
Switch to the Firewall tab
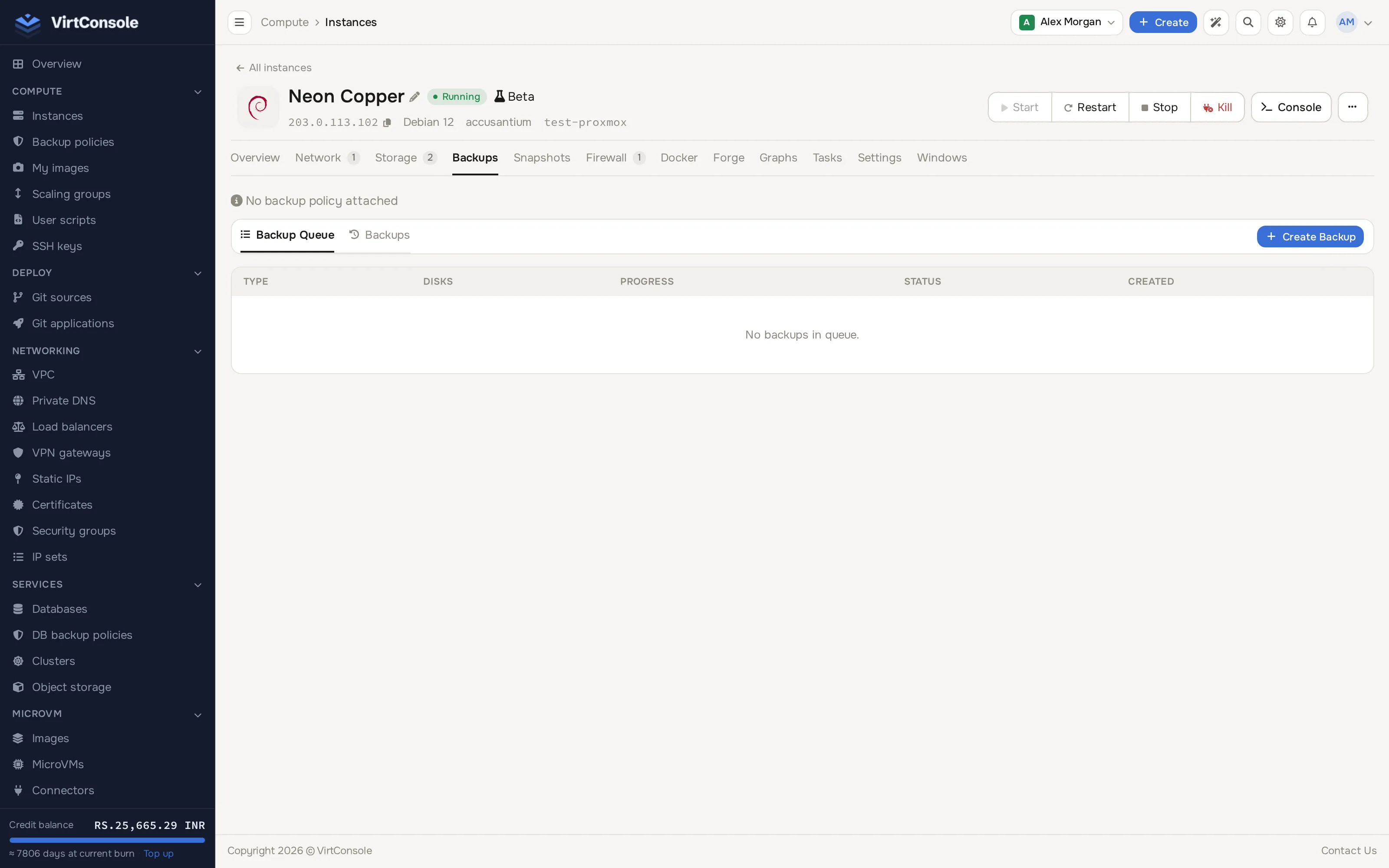616,158
